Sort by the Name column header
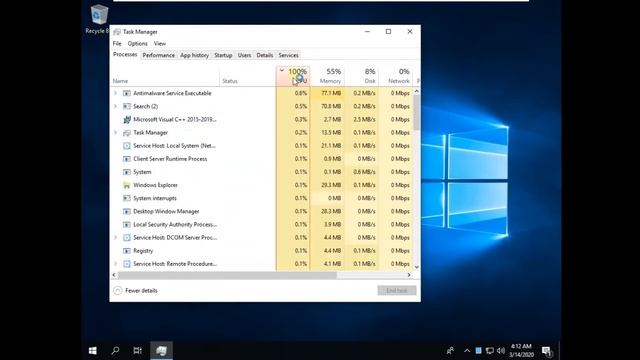 pos(165,76)
